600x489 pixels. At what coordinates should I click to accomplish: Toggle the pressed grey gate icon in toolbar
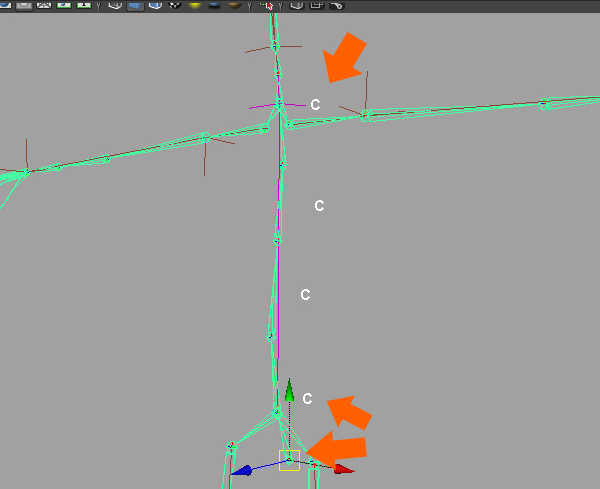[24, 5]
